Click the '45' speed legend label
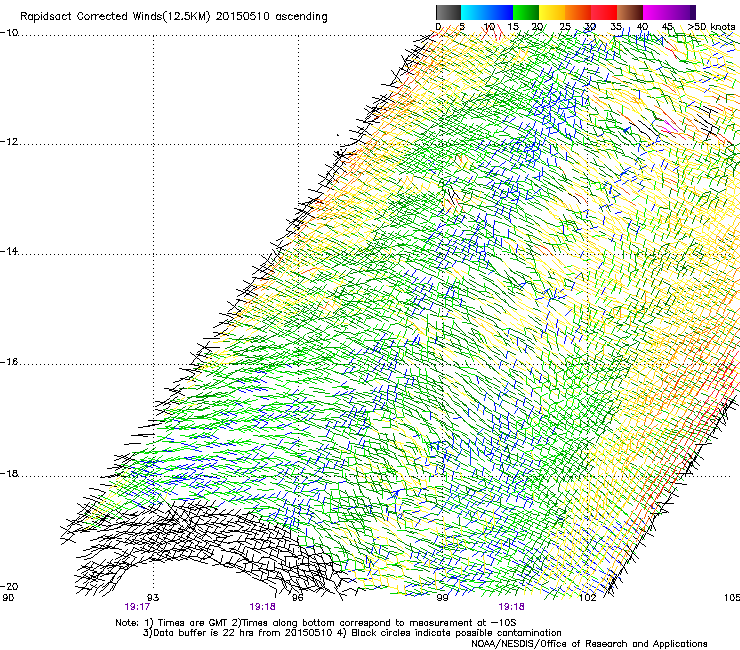740x650 pixels. 667,27
